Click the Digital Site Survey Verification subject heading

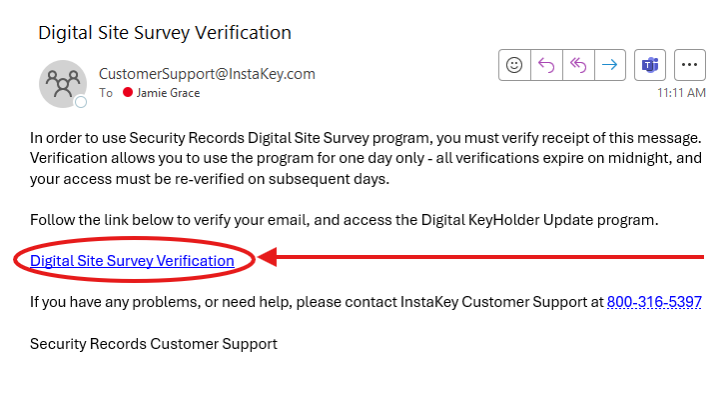click(x=165, y=32)
